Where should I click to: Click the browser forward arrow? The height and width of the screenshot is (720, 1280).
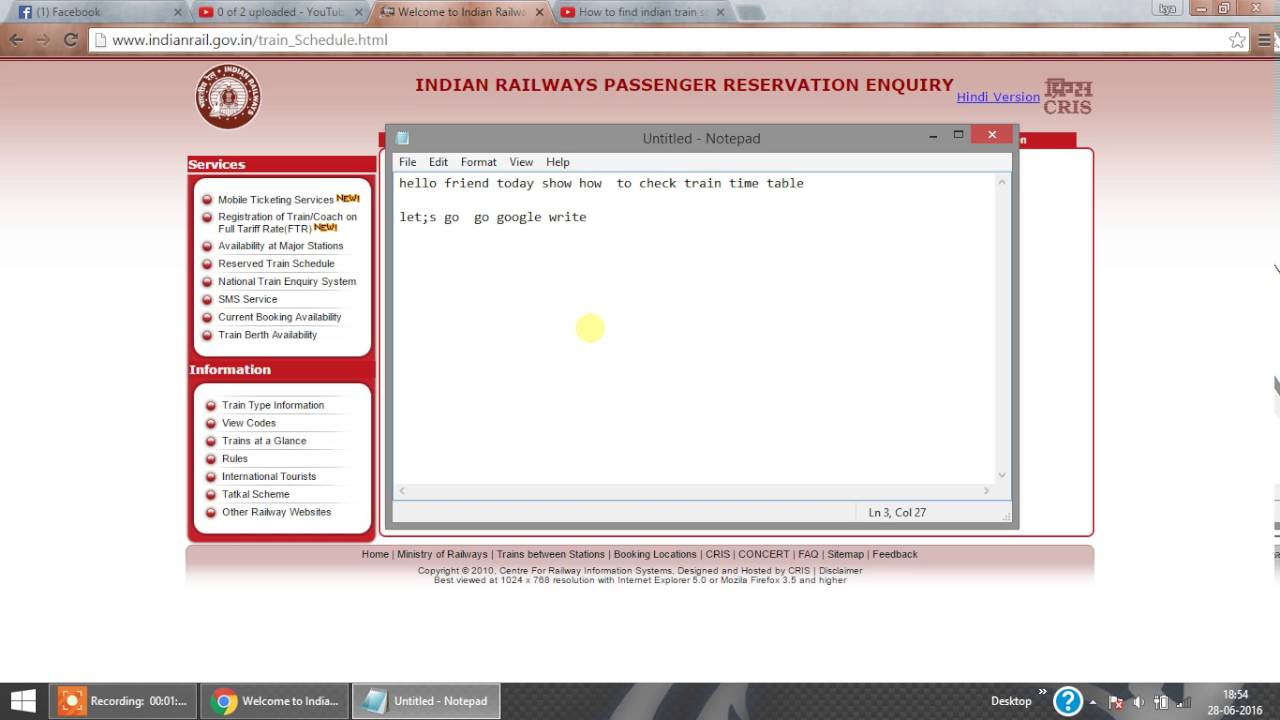[43, 40]
